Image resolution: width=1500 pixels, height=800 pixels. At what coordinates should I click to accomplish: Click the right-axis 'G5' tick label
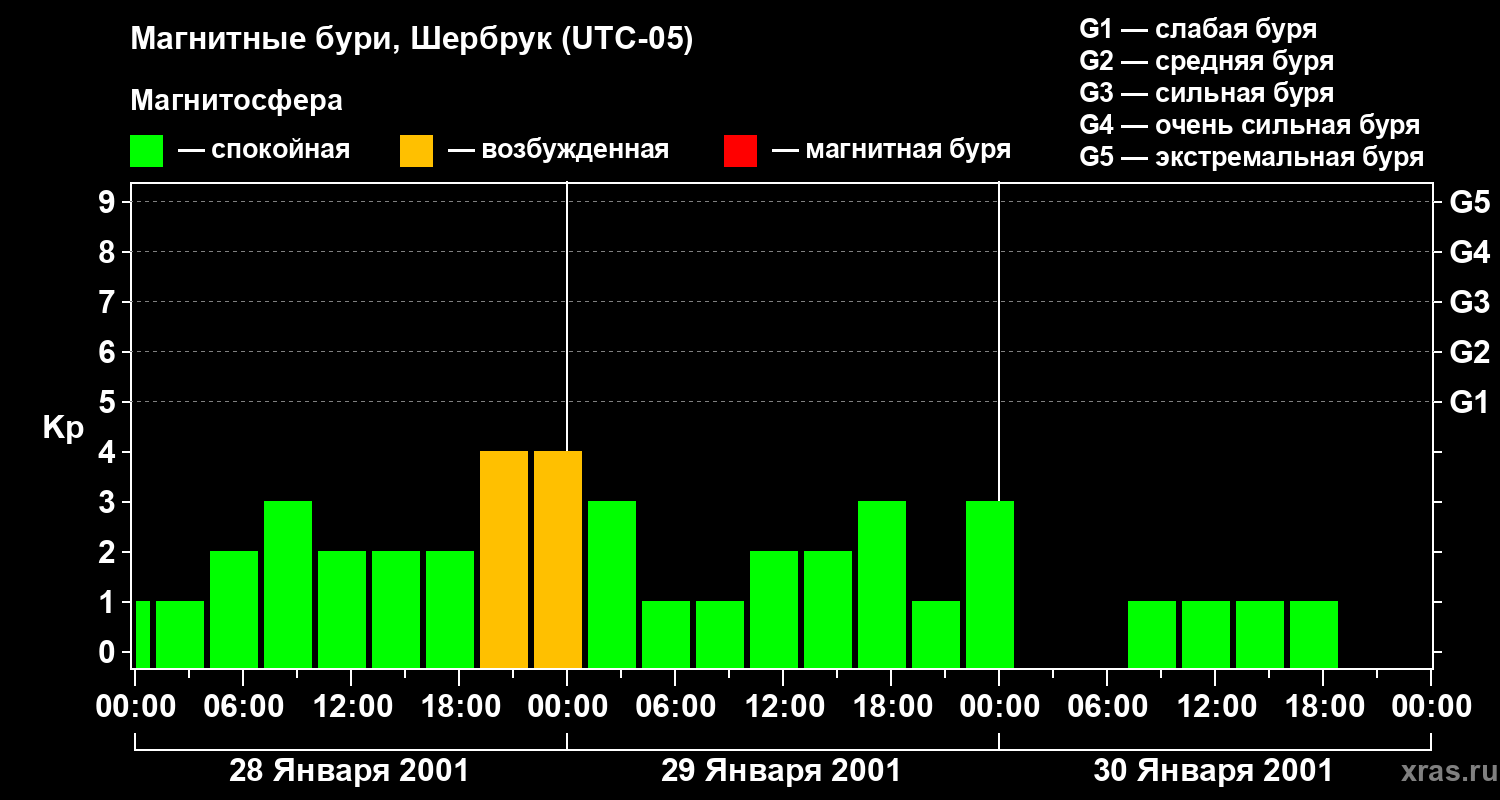pyautogui.click(x=1469, y=202)
